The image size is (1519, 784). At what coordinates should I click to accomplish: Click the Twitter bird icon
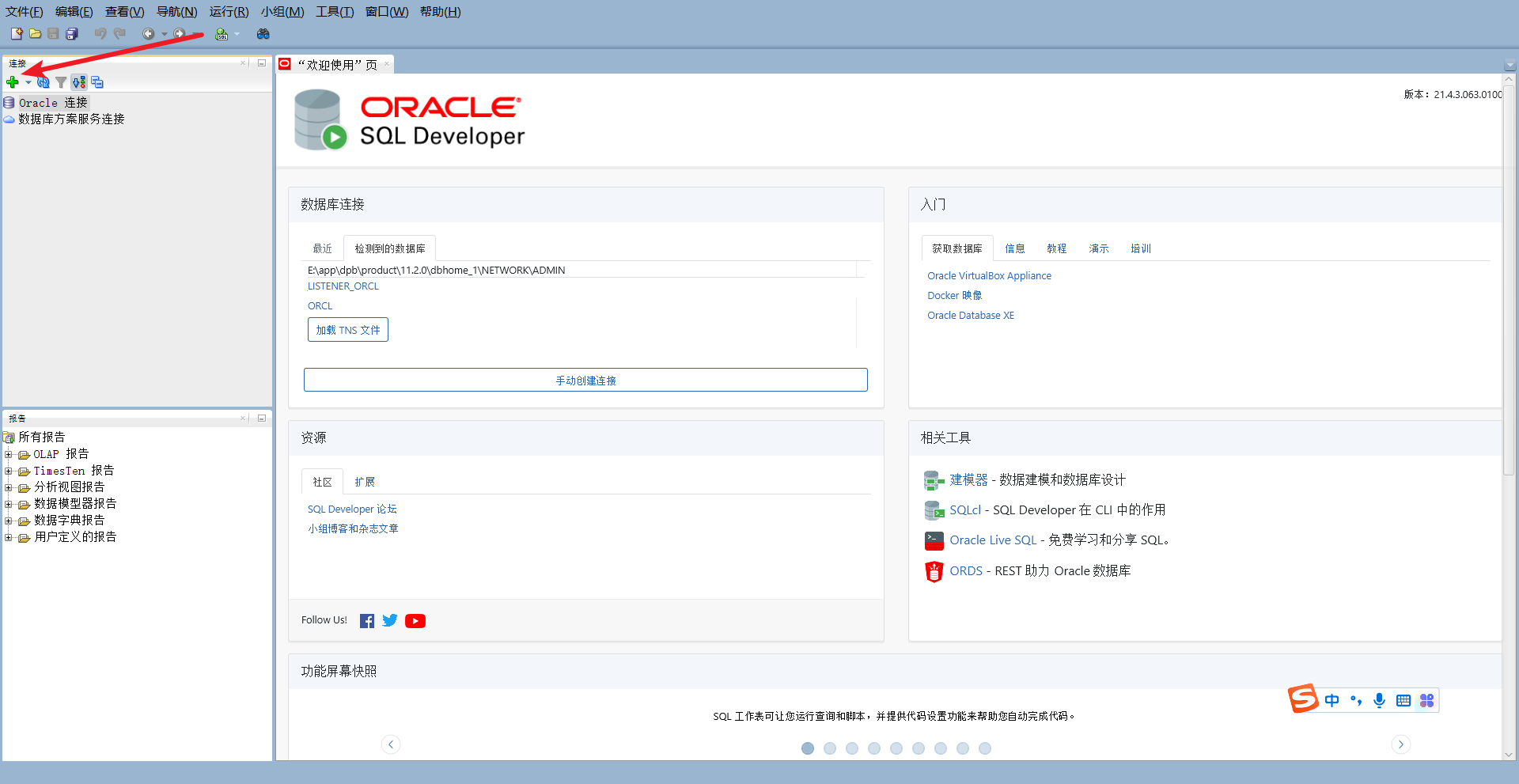(x=390, y=620)
